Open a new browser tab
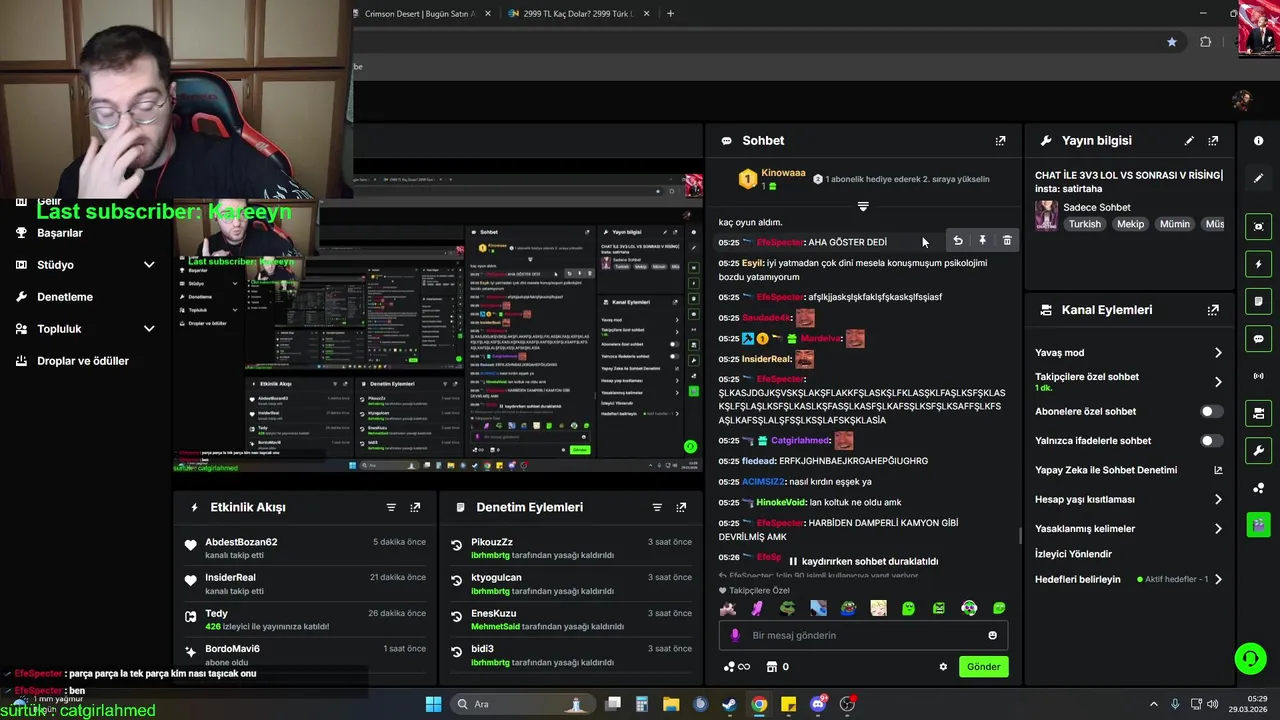 tap(670, 14)
